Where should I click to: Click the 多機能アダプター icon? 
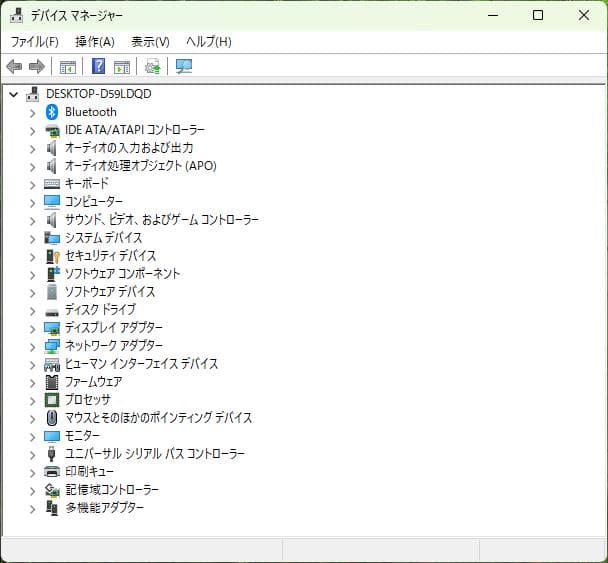(x=52, y=508)
